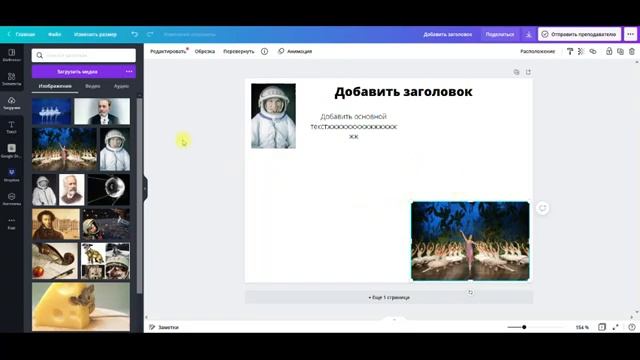Open the header three-dots menu
The height and width of the screenshot is (360, 640).
tap(631, 34)
